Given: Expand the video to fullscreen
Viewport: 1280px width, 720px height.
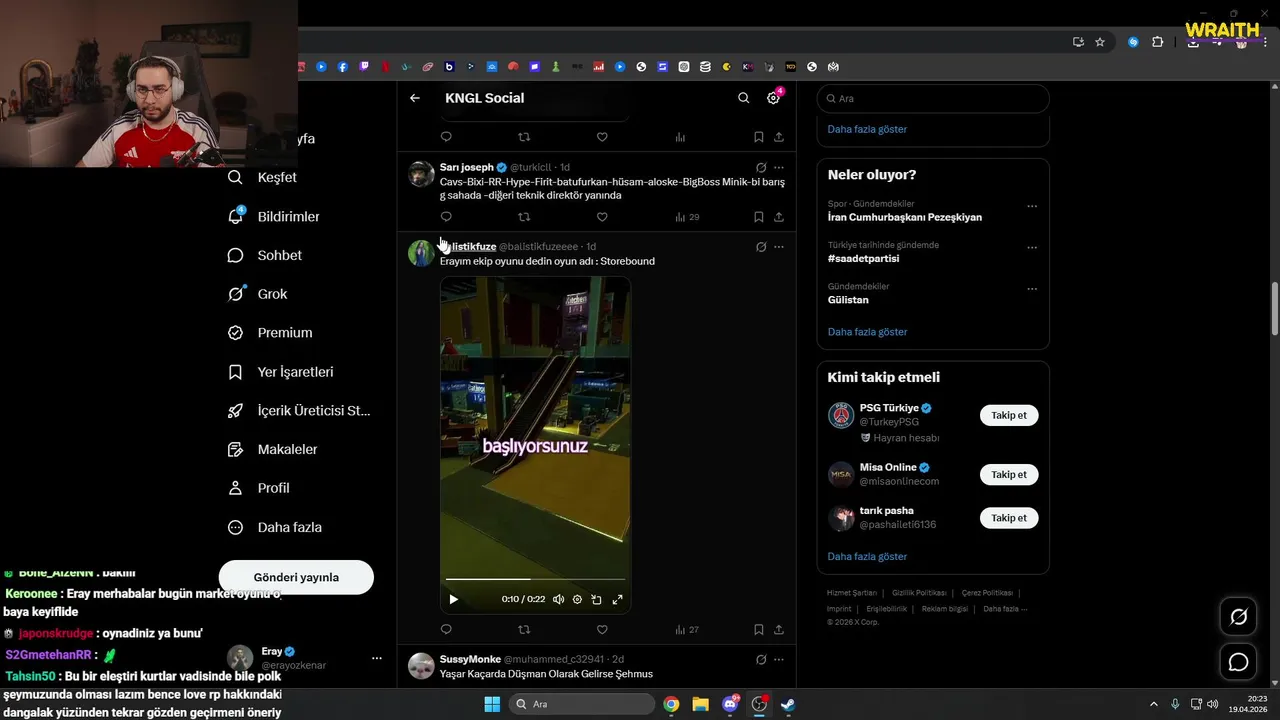Looking at the screenshot, I should point(617,599).
